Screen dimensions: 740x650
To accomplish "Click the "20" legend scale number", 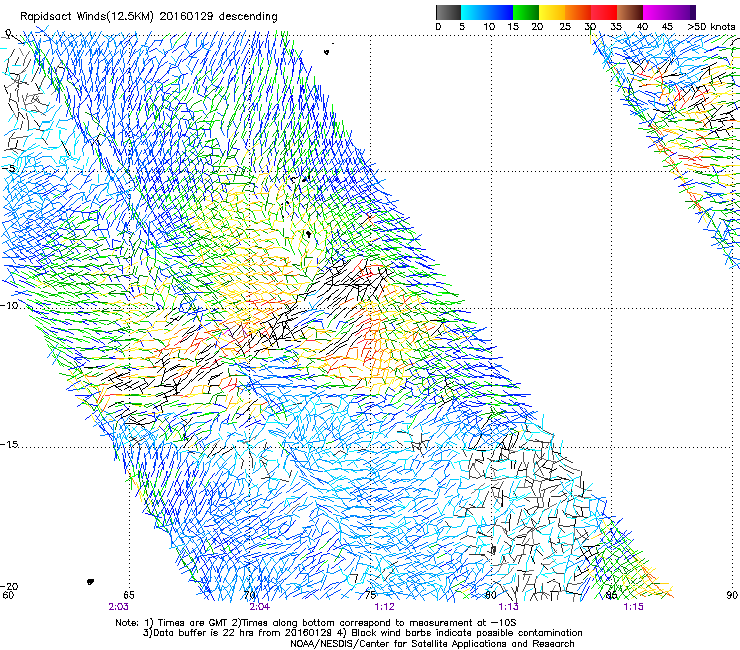I will point(537,26).
